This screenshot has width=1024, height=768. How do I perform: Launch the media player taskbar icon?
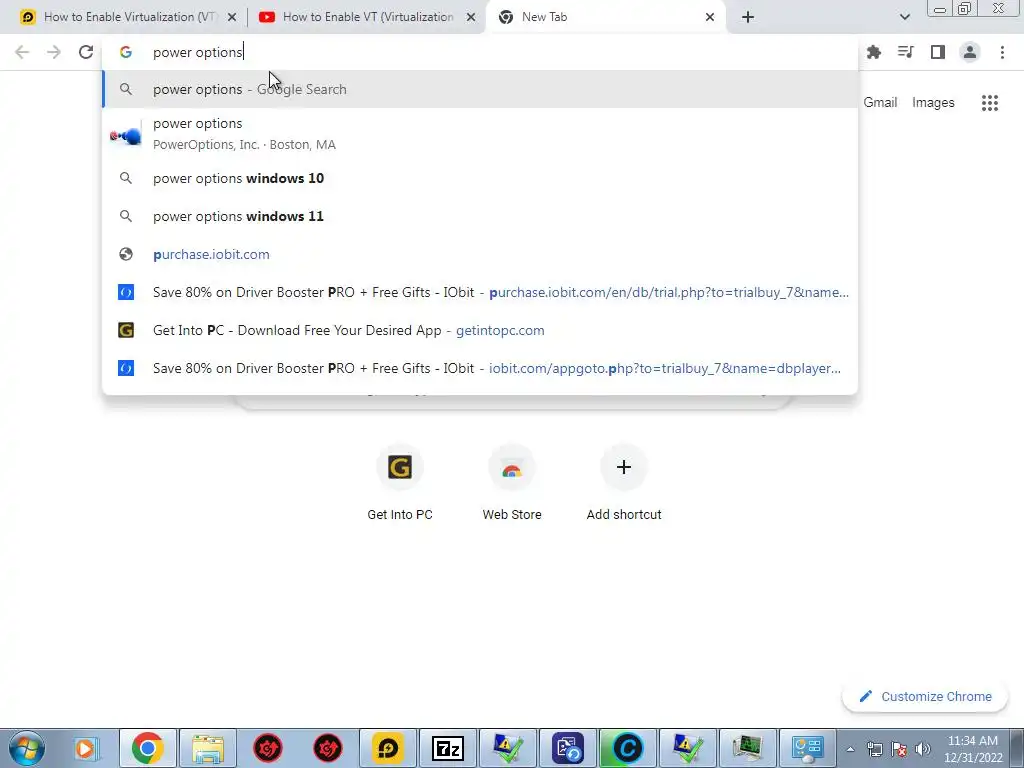[x=85, y=748]
